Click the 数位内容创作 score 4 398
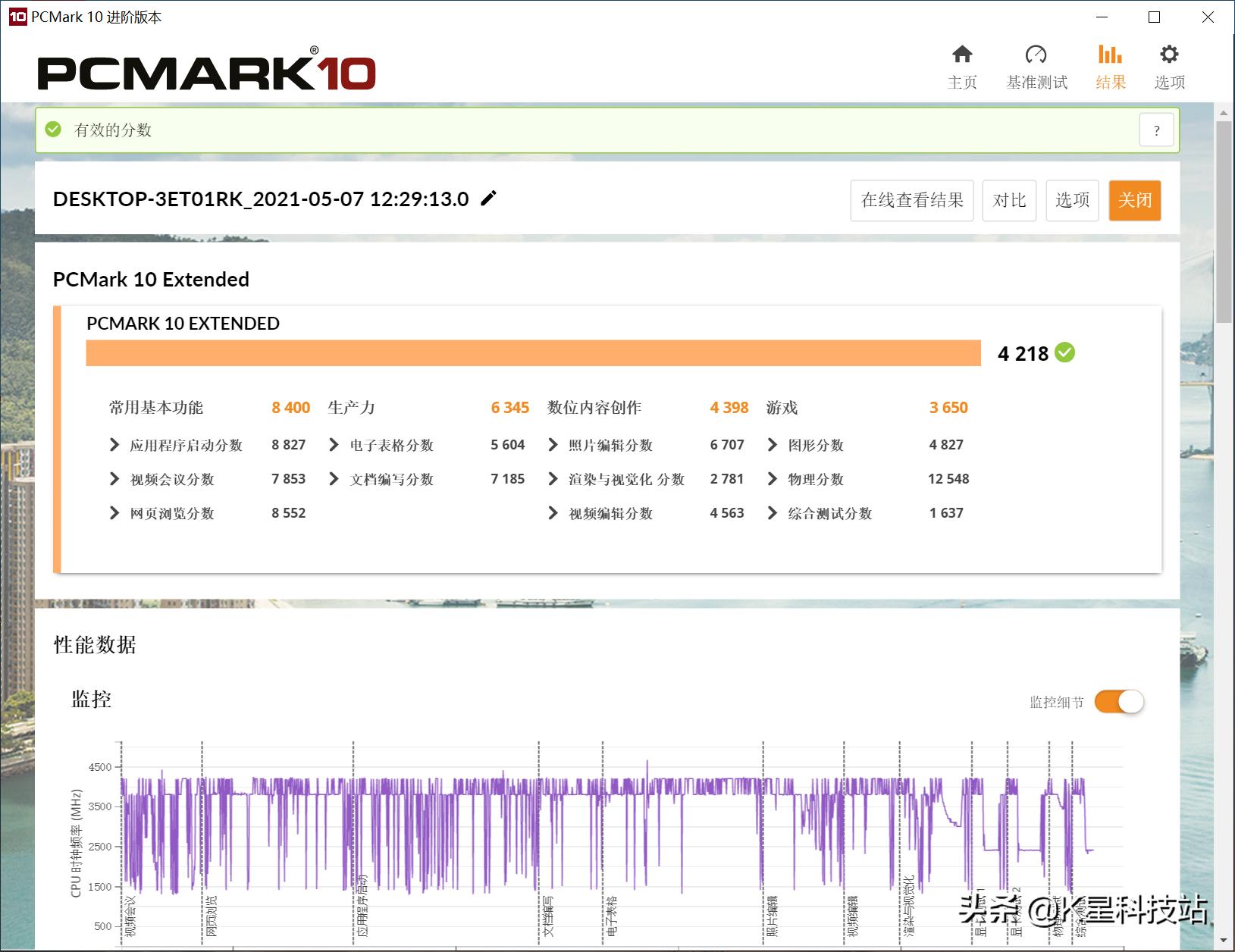Viewport: 1235px width, 952px height. click(x=729, y=408)
